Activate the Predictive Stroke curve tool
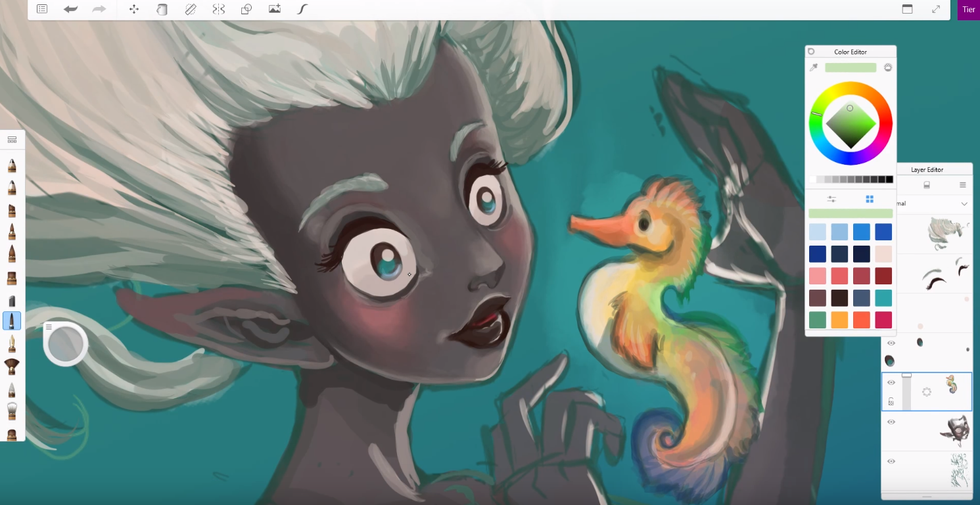The width and height of the screenshot is (980, 505). (302, 9)
